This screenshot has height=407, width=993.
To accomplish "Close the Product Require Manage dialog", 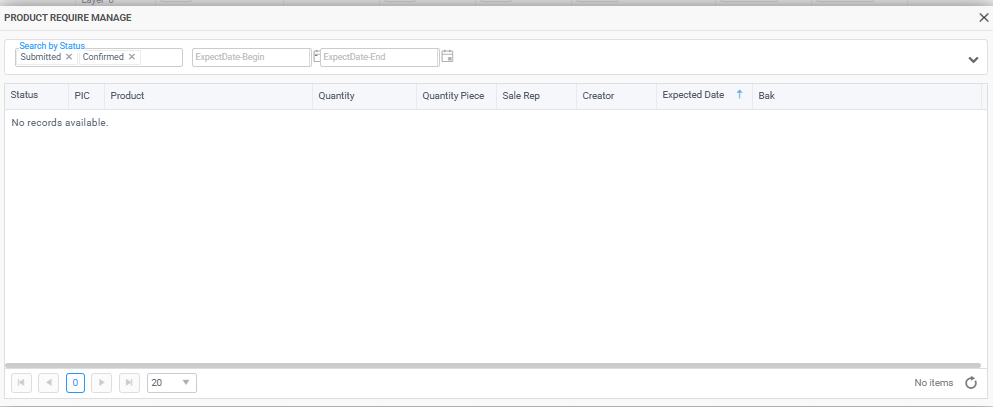I will 983,18.
